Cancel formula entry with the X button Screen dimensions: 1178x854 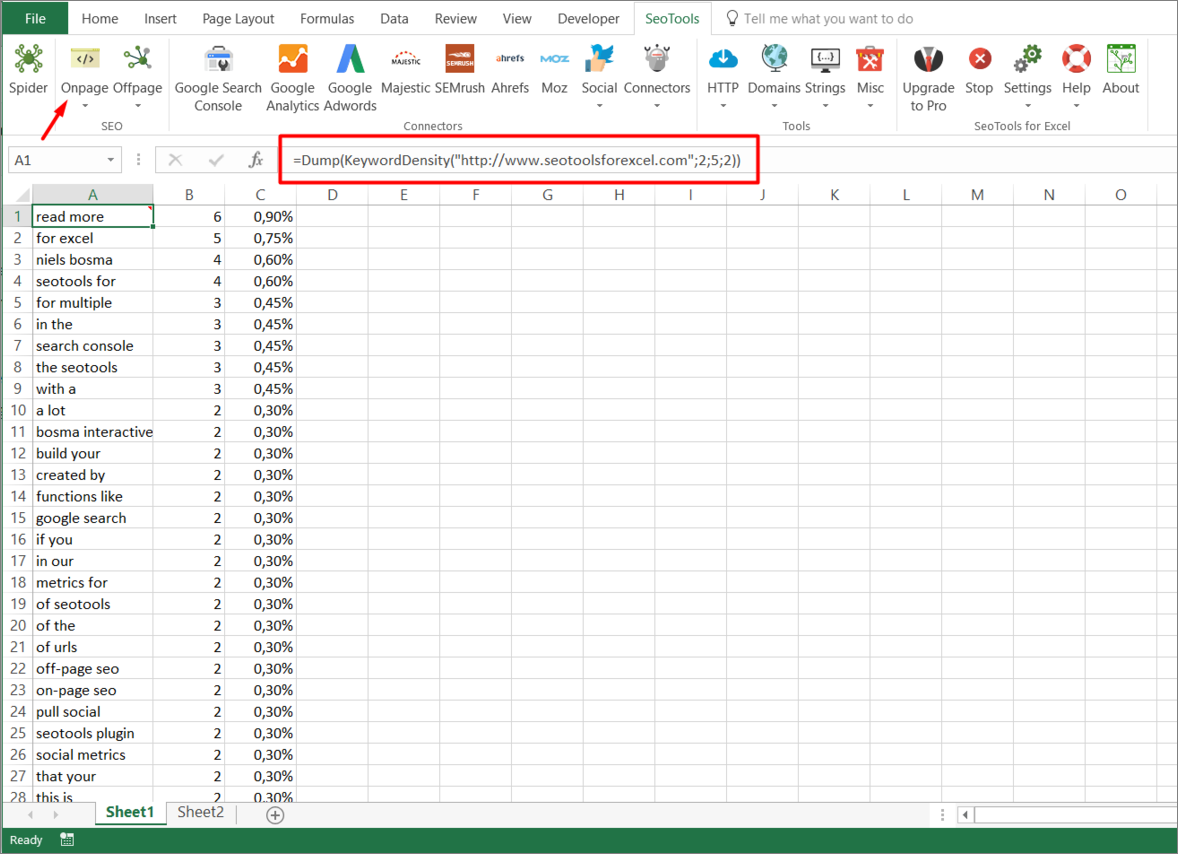pyautogui.click(x=176, y=159)
